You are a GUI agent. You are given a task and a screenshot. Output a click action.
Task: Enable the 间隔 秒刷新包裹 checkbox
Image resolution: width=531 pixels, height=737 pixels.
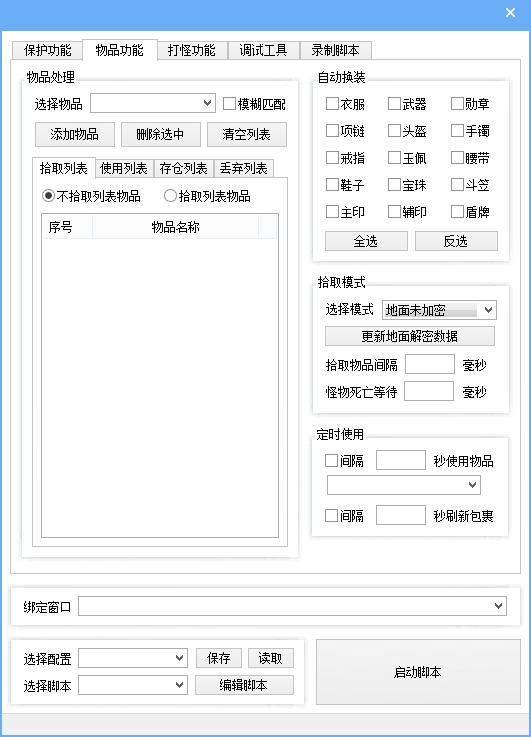(331, 516)
